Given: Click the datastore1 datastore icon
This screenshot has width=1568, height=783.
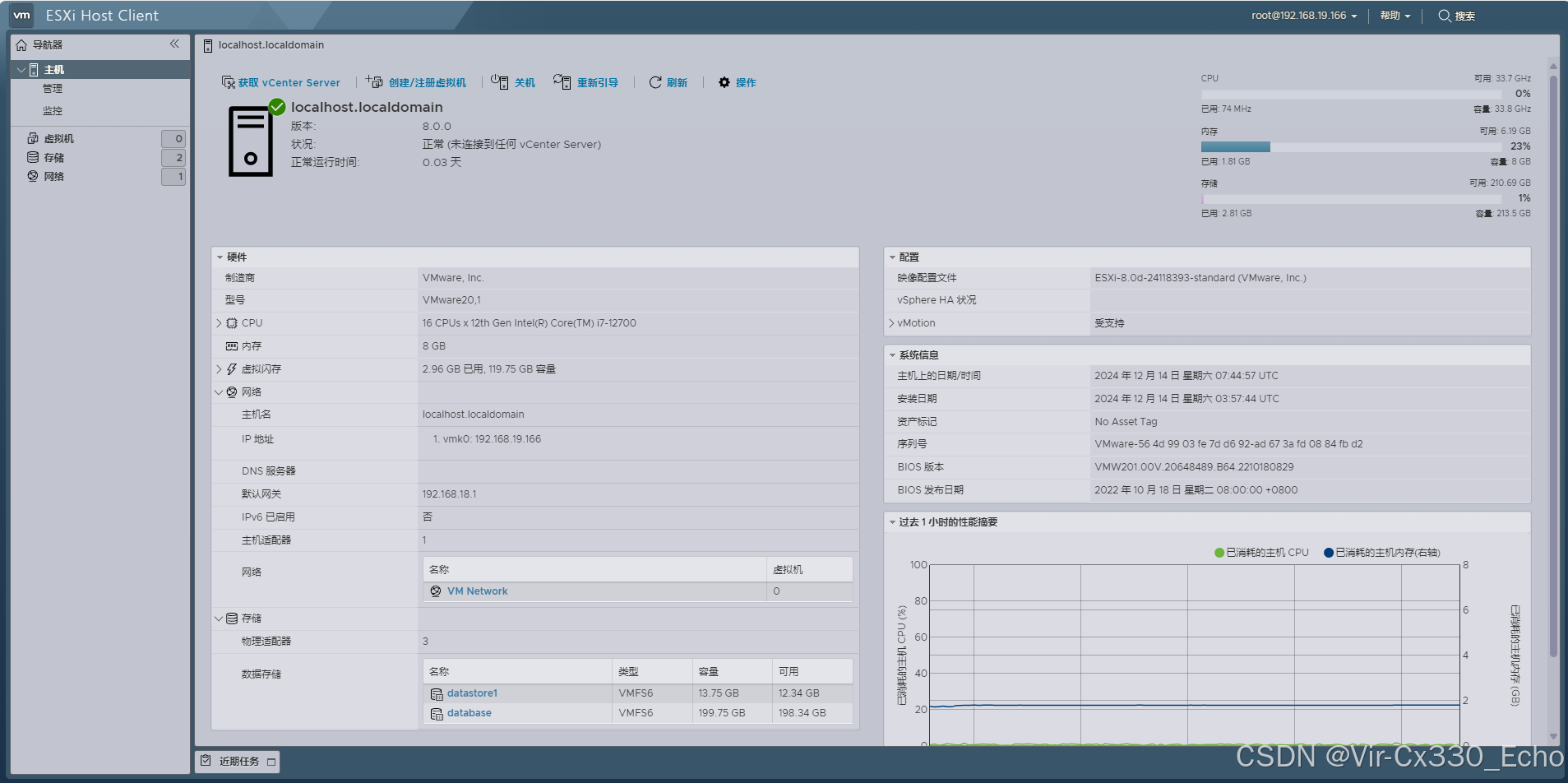Looking at the screenshot, I should (437, 694).
